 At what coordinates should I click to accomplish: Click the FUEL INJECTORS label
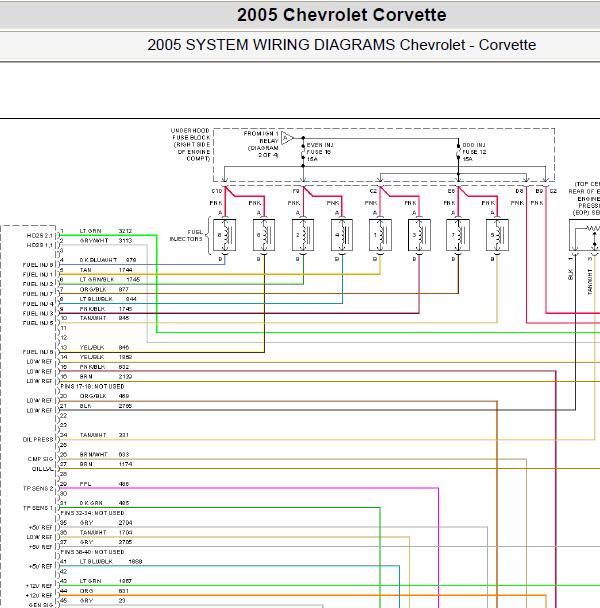(186, 235)
